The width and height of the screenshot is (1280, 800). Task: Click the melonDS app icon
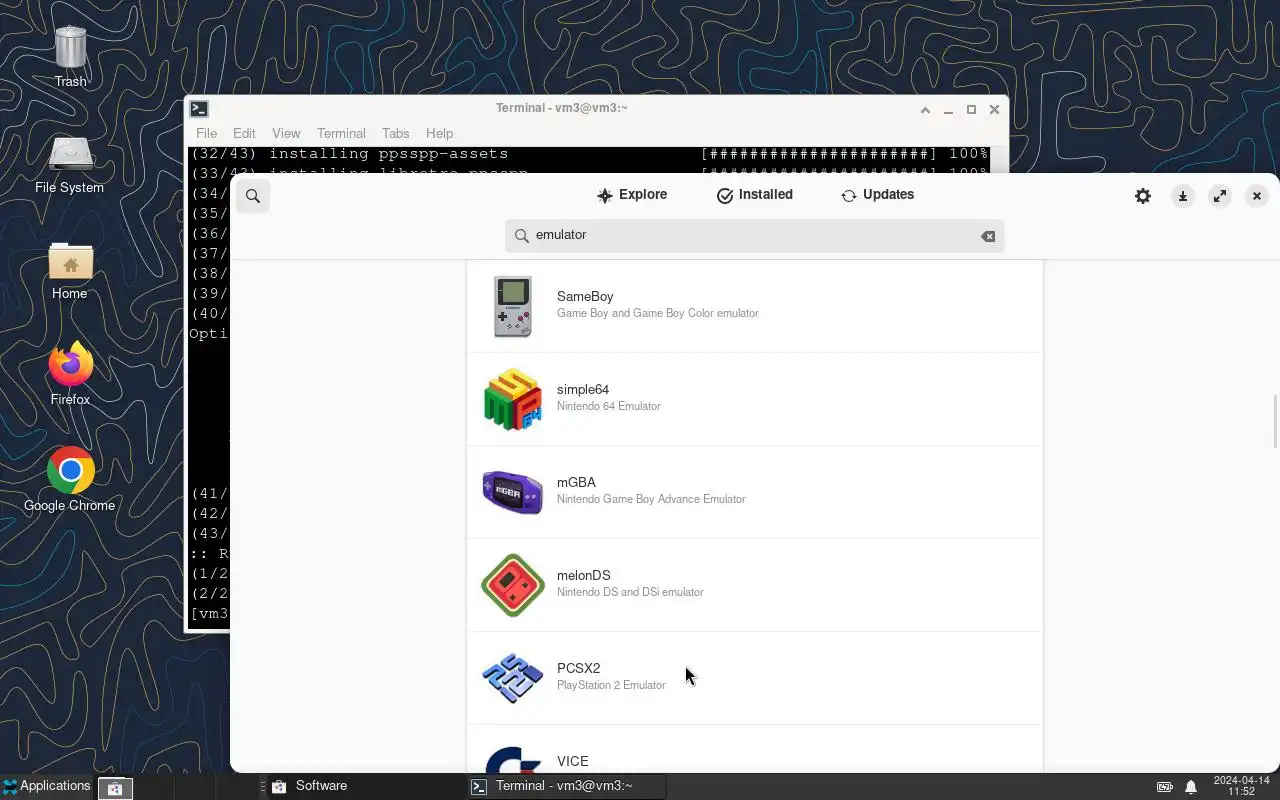(513, 585)
